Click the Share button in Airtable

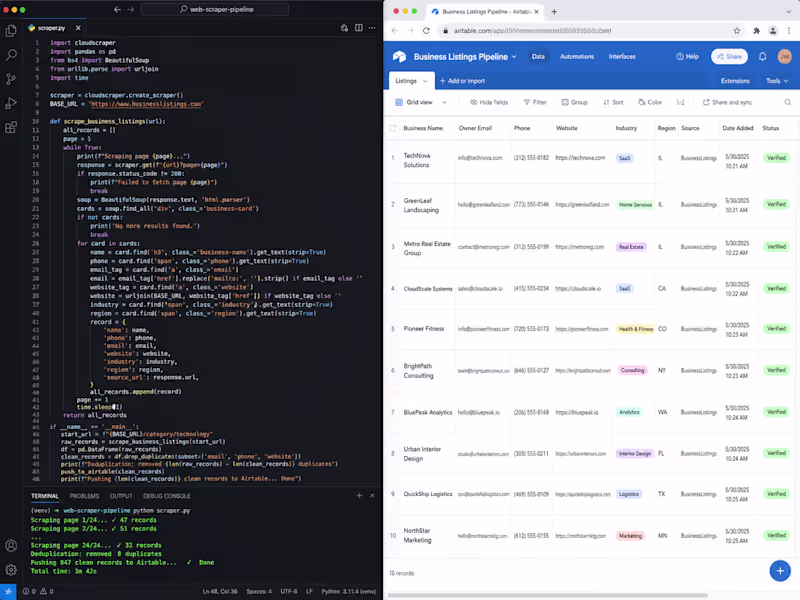tap(729, 57)
